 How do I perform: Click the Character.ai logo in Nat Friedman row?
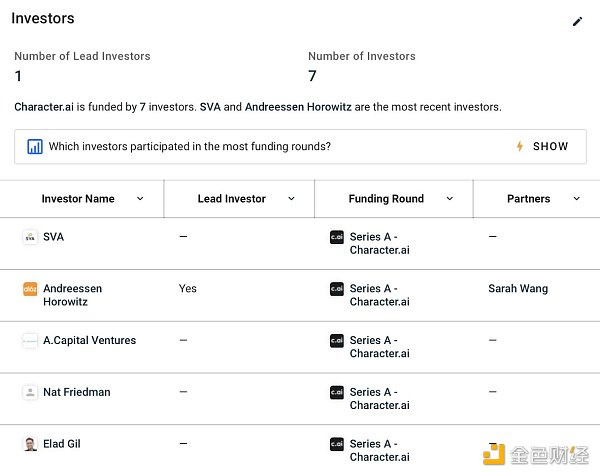pos(337,393)
